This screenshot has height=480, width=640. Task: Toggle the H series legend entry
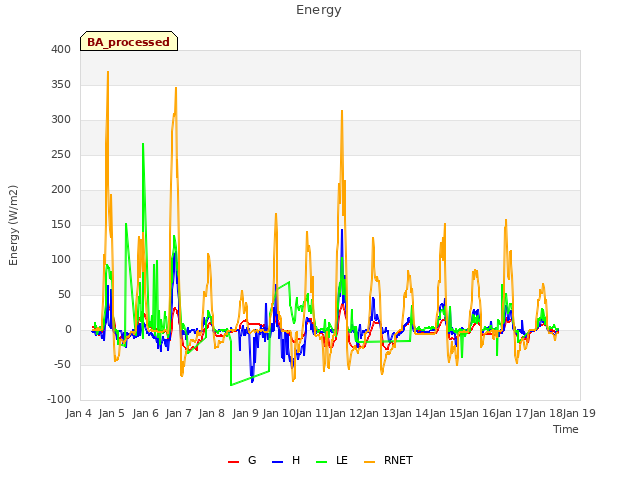click(286, 460)
